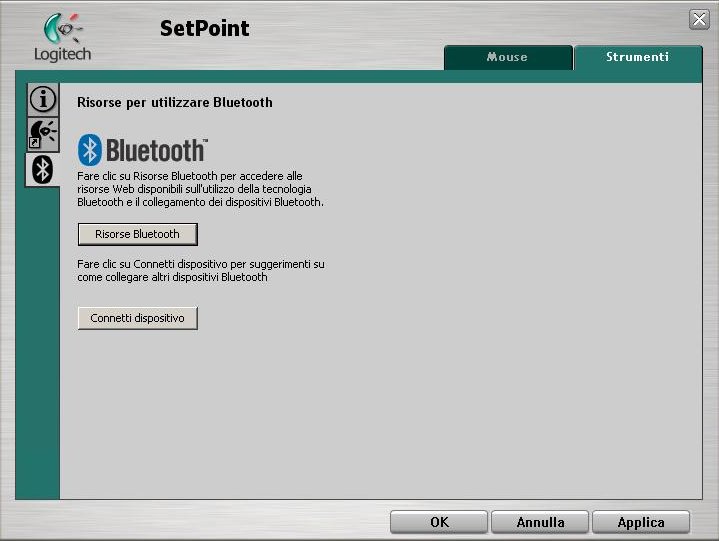Select the Logitech software shortcut sidebar icon

pos(43,134)
